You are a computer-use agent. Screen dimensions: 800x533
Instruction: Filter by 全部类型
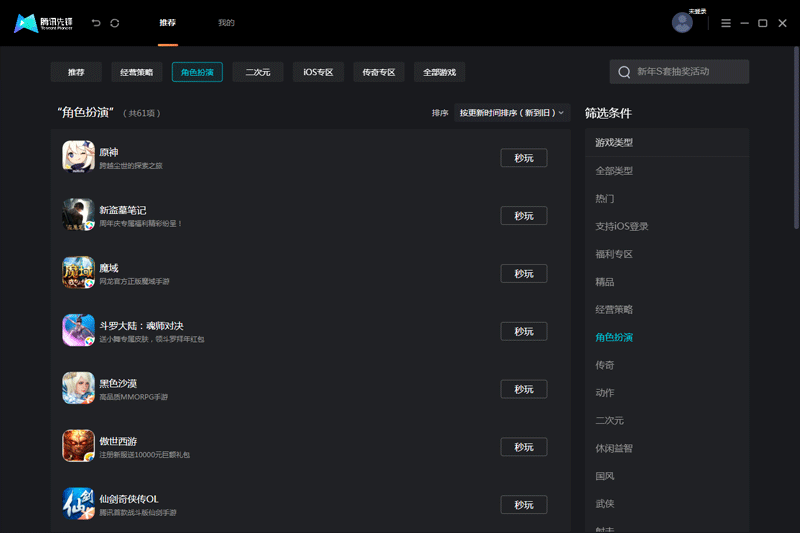(614, 171)
